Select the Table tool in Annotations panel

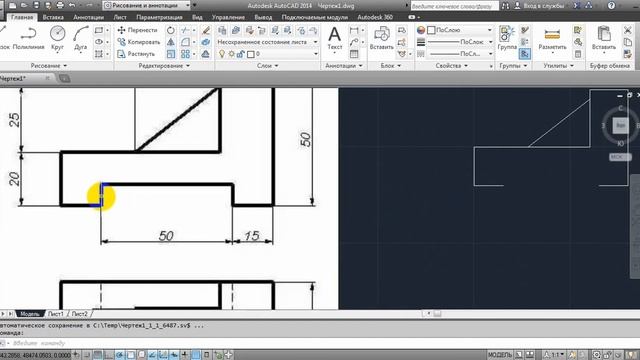click(354, 54)
